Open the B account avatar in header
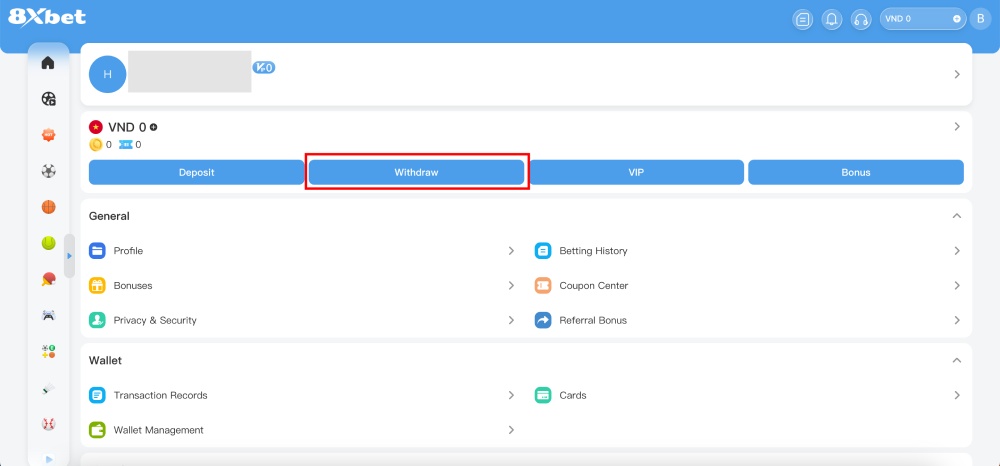This screenshot has width=1000, height=466. [980, 19]
